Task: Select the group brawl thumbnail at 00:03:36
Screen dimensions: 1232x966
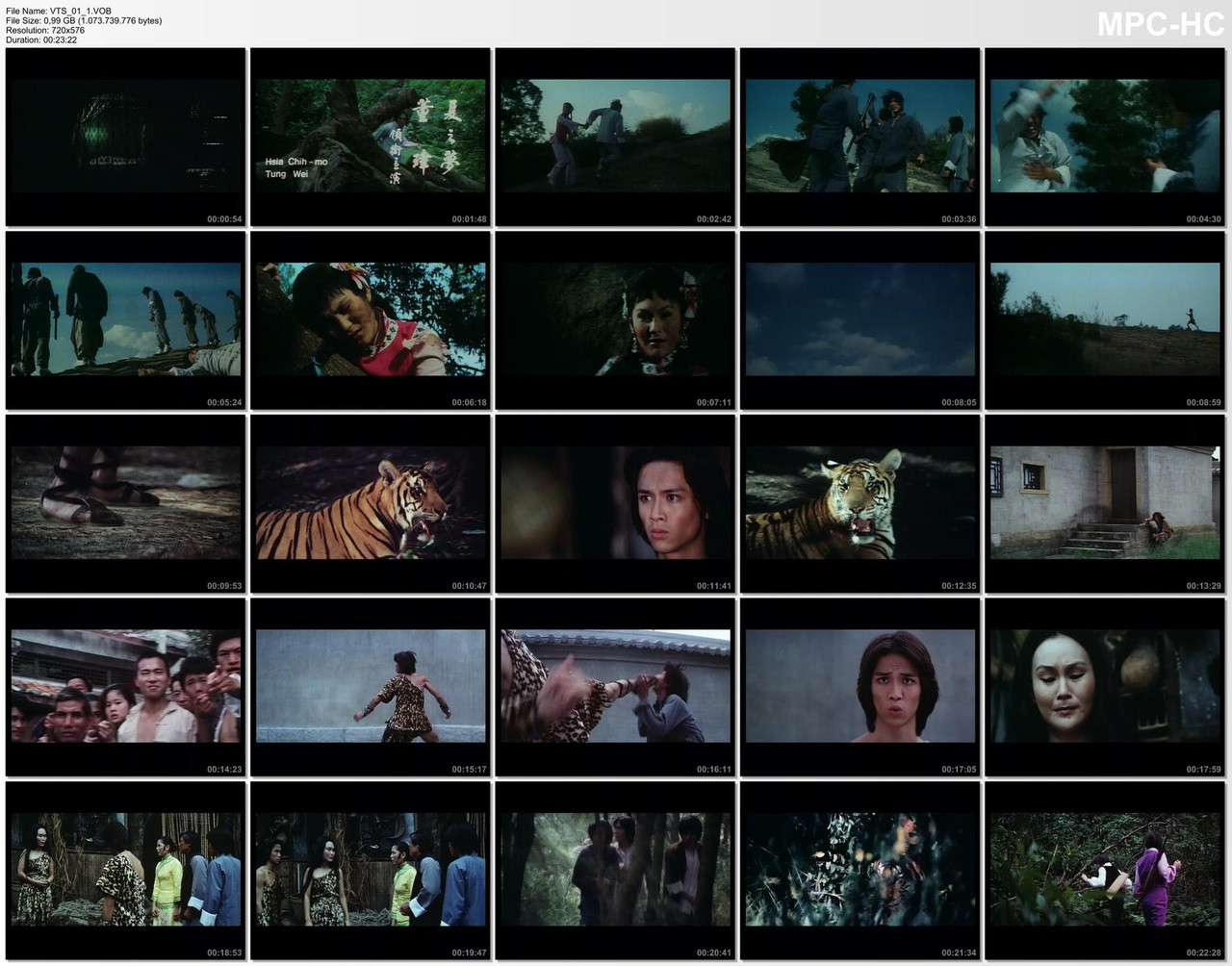Action: click(x=860, y=137)
